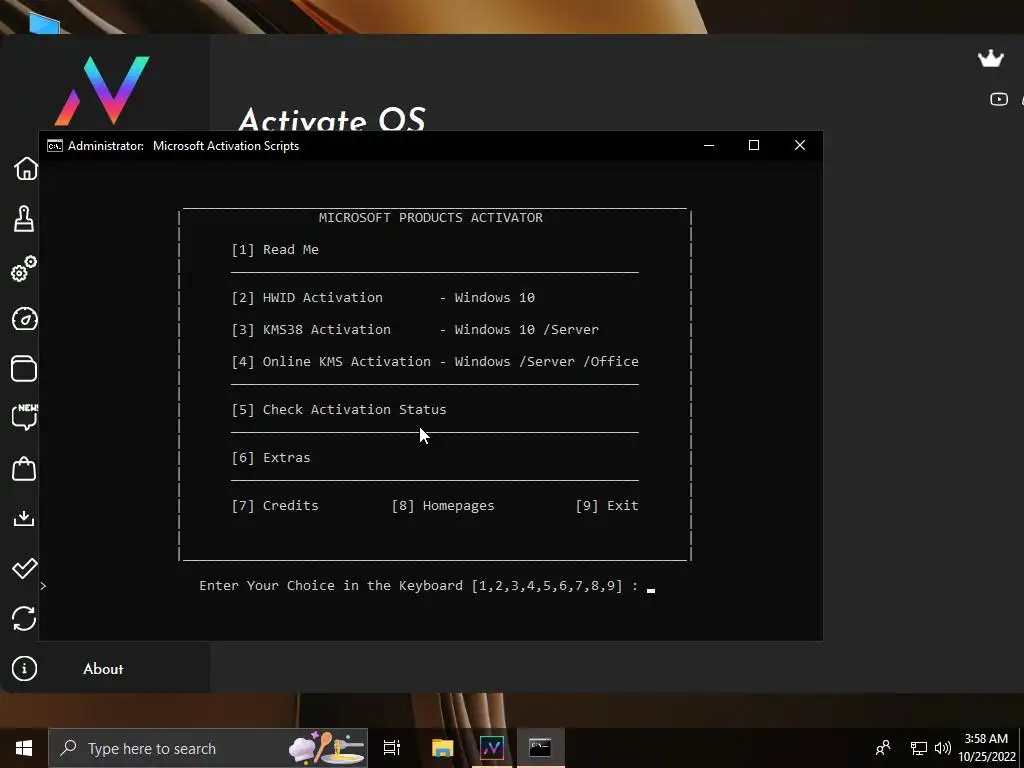Open the YouTube icon at top right

[x=999, y=99]
